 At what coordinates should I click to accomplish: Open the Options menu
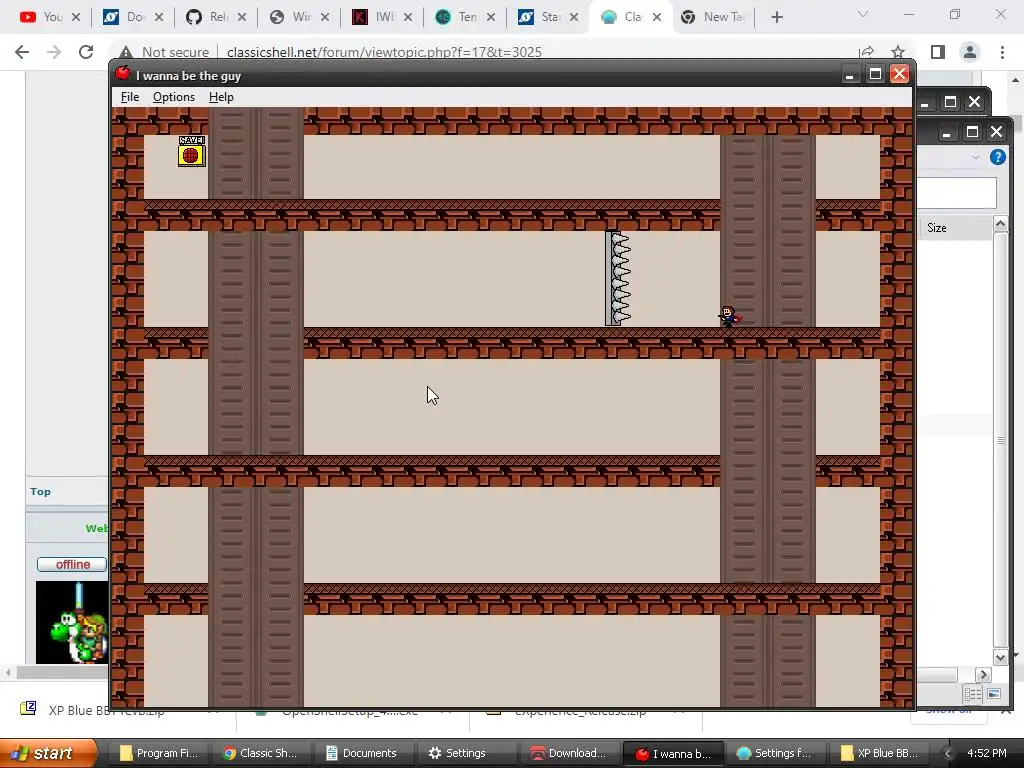[174, 97]
